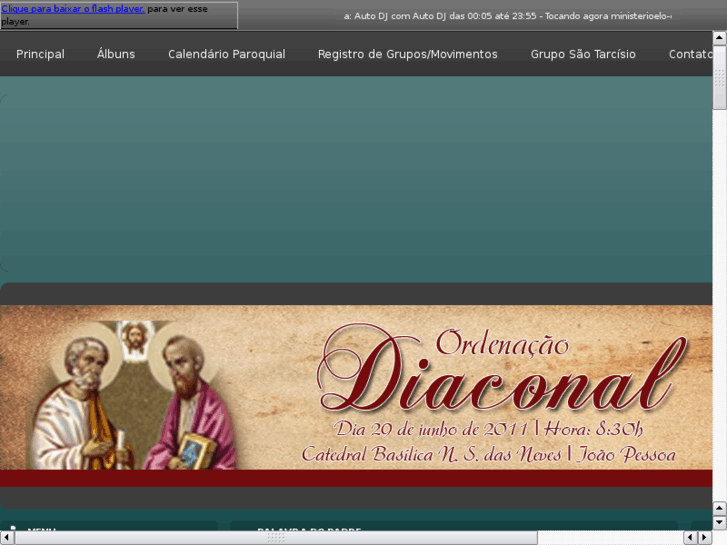Click the vertical scrollbar up arrow

(x=719, y=38)
